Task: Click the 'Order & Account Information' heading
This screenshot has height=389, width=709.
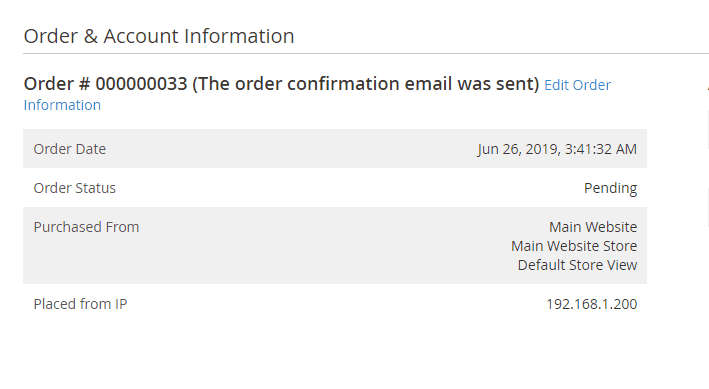Action: pos(159,36)
